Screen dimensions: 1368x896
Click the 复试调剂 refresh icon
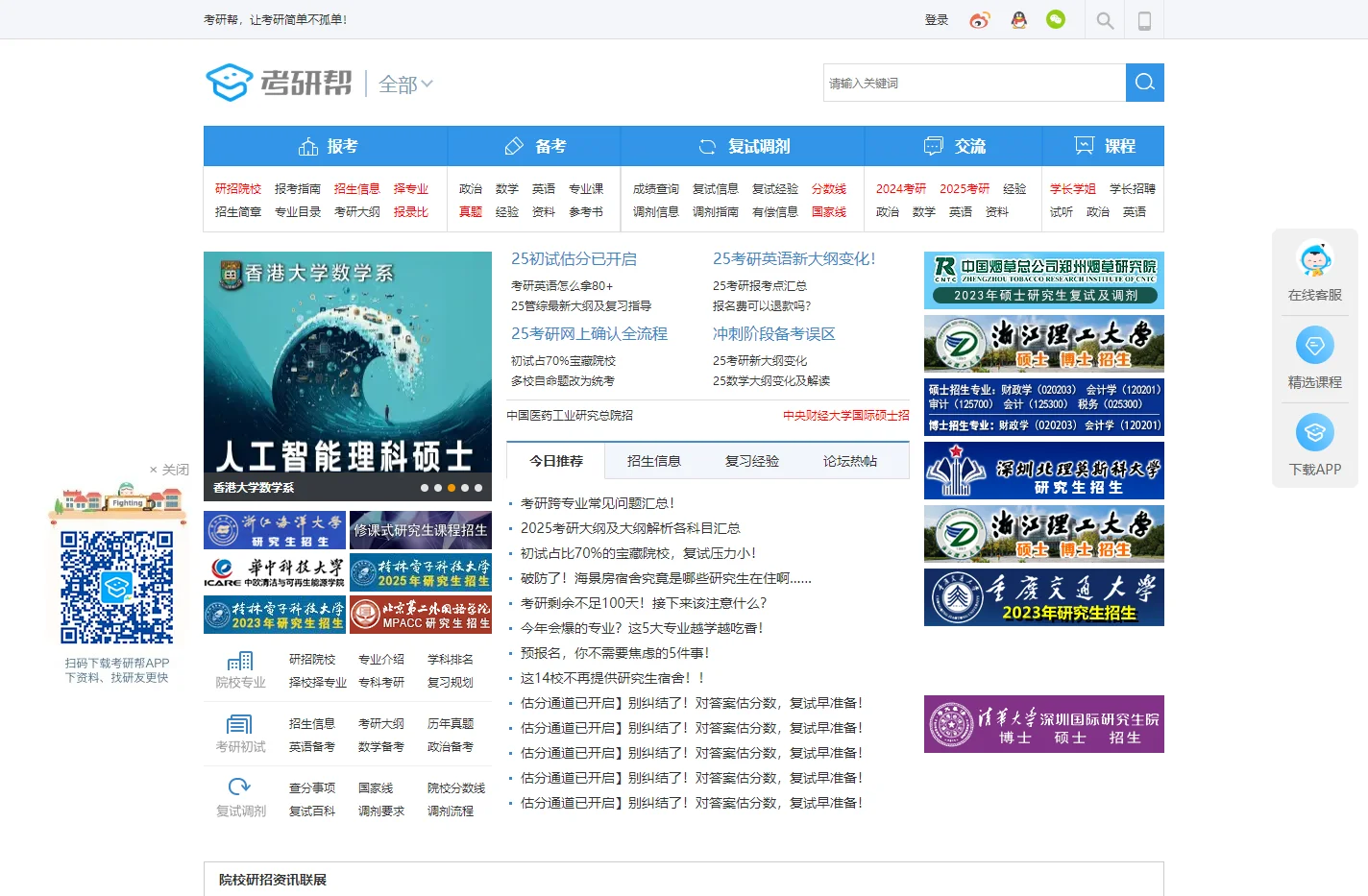coord(239,787)
